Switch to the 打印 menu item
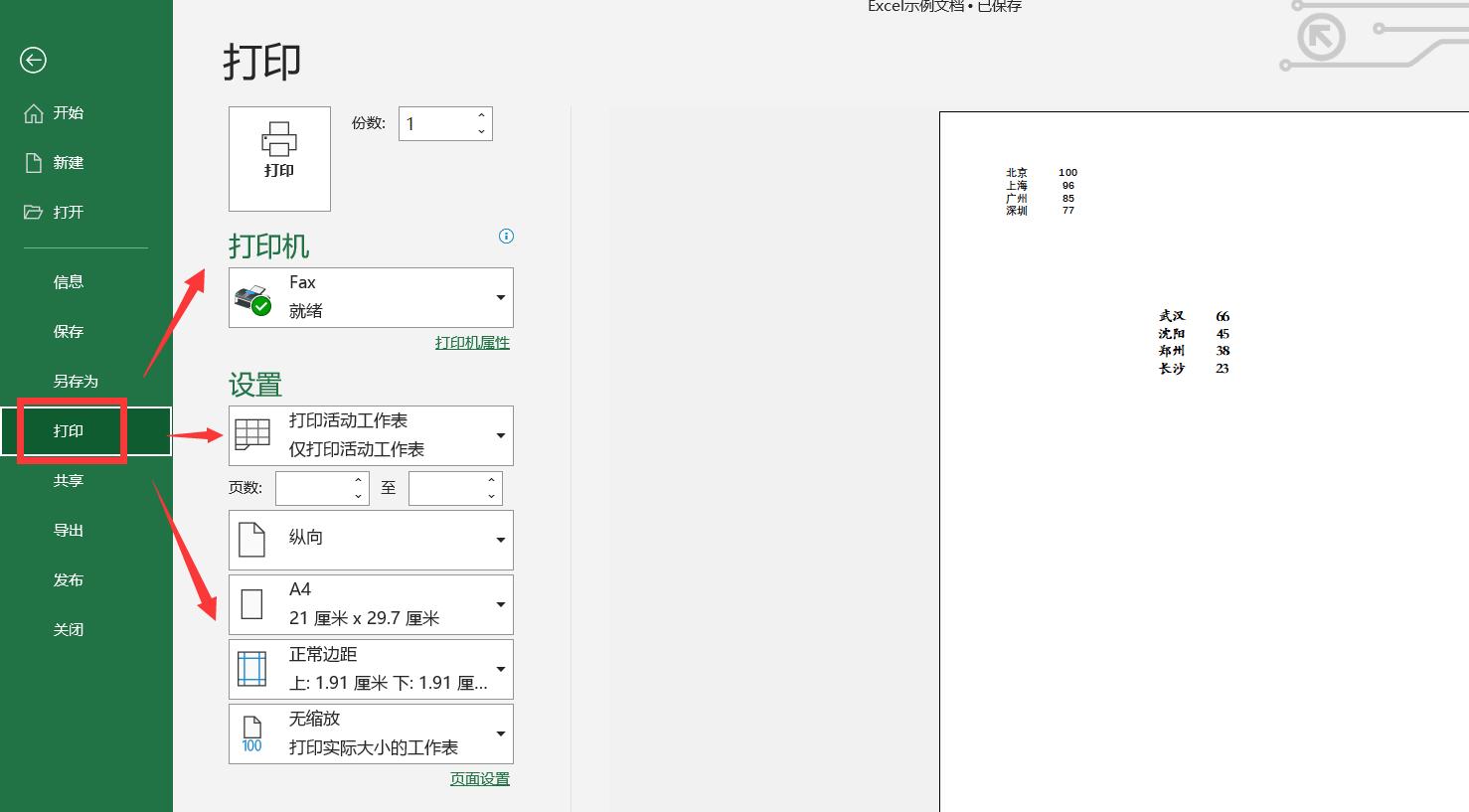This screenshot has width=1469, height=812. coord(68,430)
